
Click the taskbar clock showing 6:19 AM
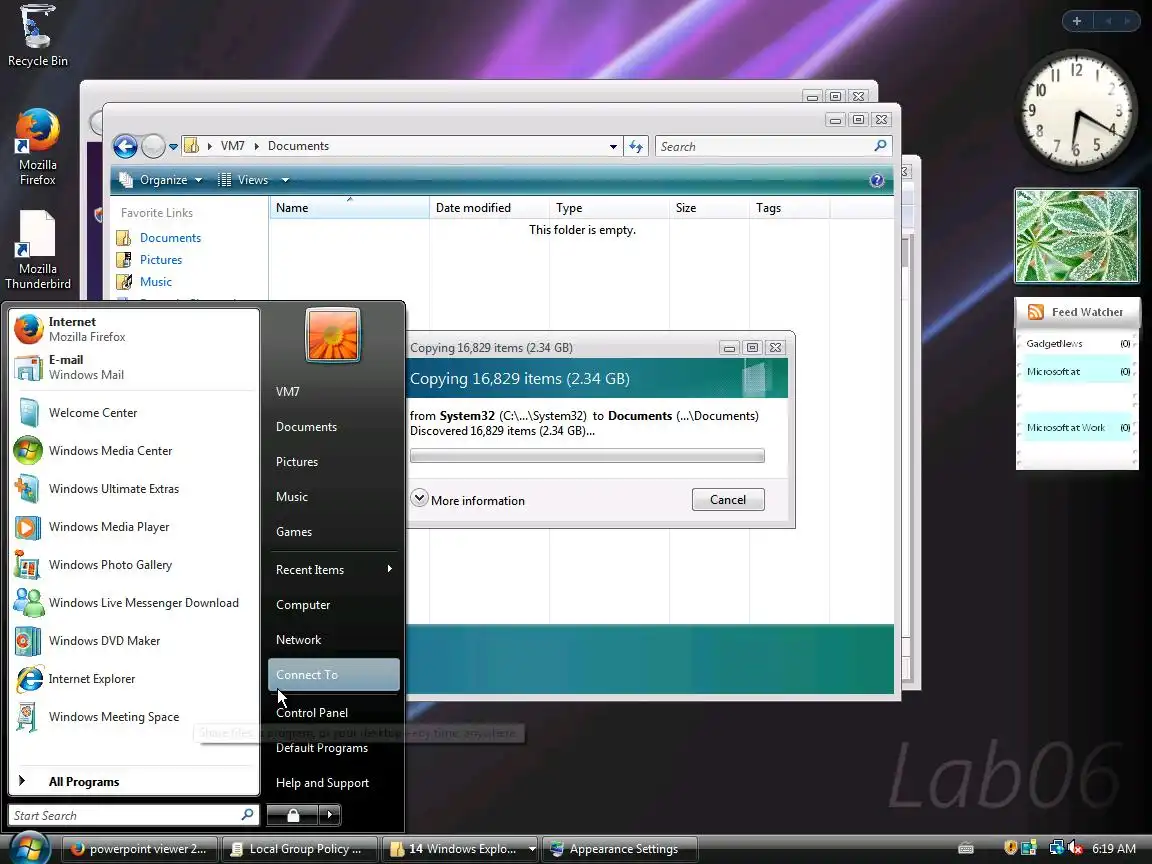coord(1114,849)
